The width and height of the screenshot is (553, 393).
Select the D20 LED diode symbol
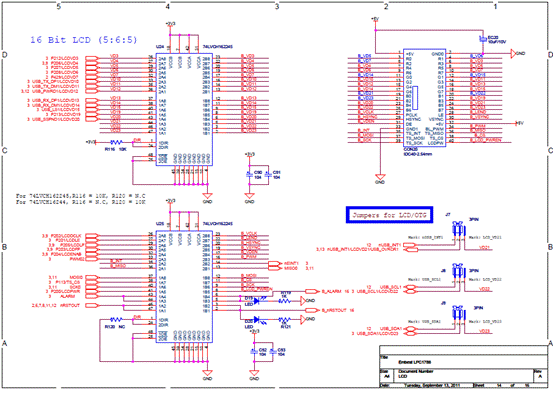[x=256, y=319]
